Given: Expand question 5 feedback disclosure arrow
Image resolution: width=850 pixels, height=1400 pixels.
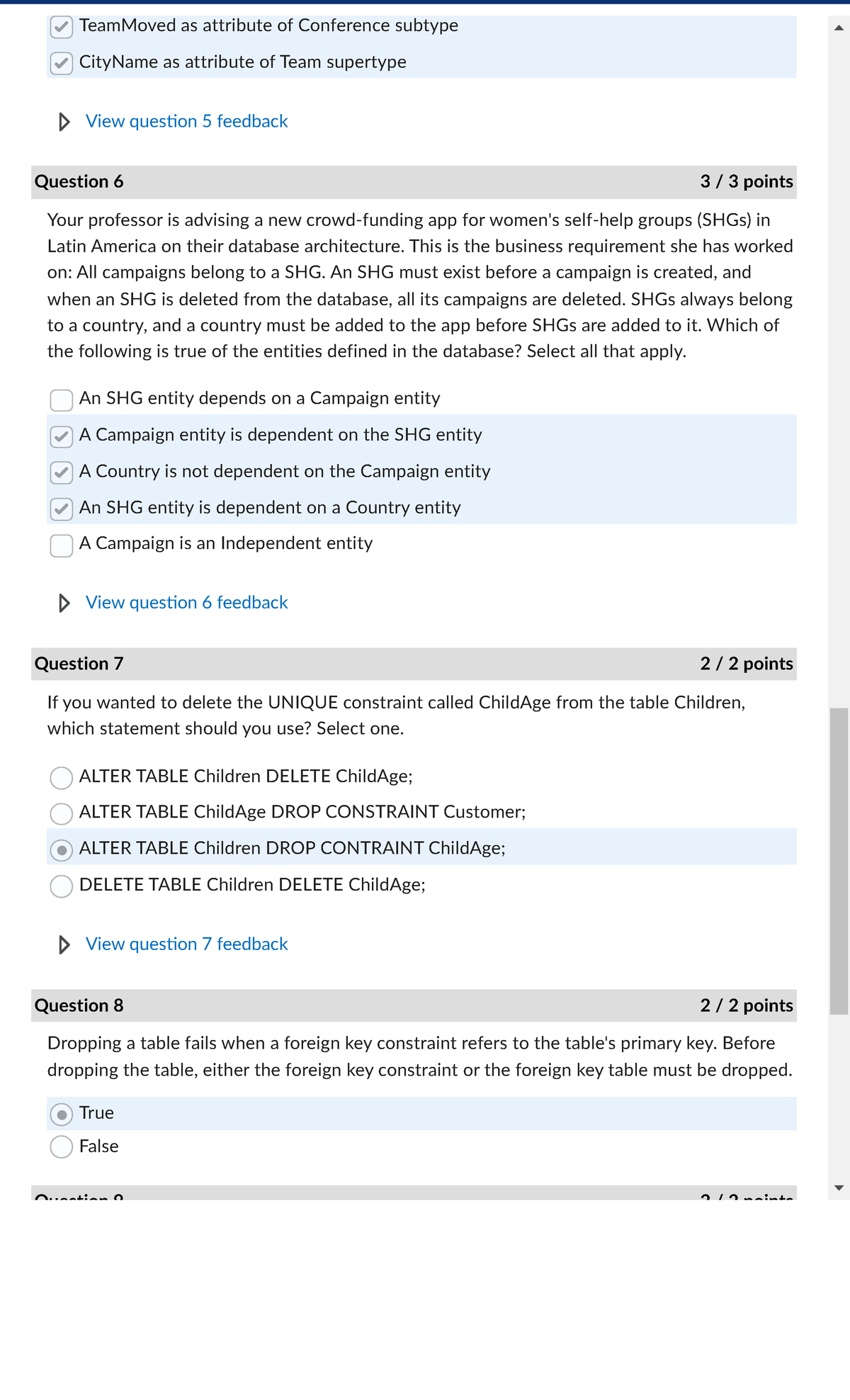Looking at the screenshot, I should point(64,121).
